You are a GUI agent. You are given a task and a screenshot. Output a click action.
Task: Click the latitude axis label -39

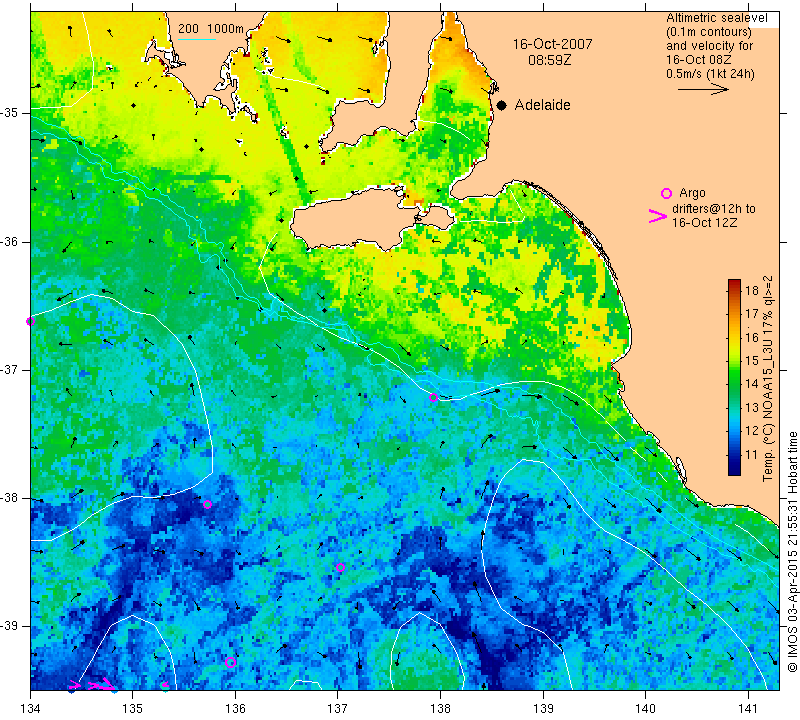[10, 626]
